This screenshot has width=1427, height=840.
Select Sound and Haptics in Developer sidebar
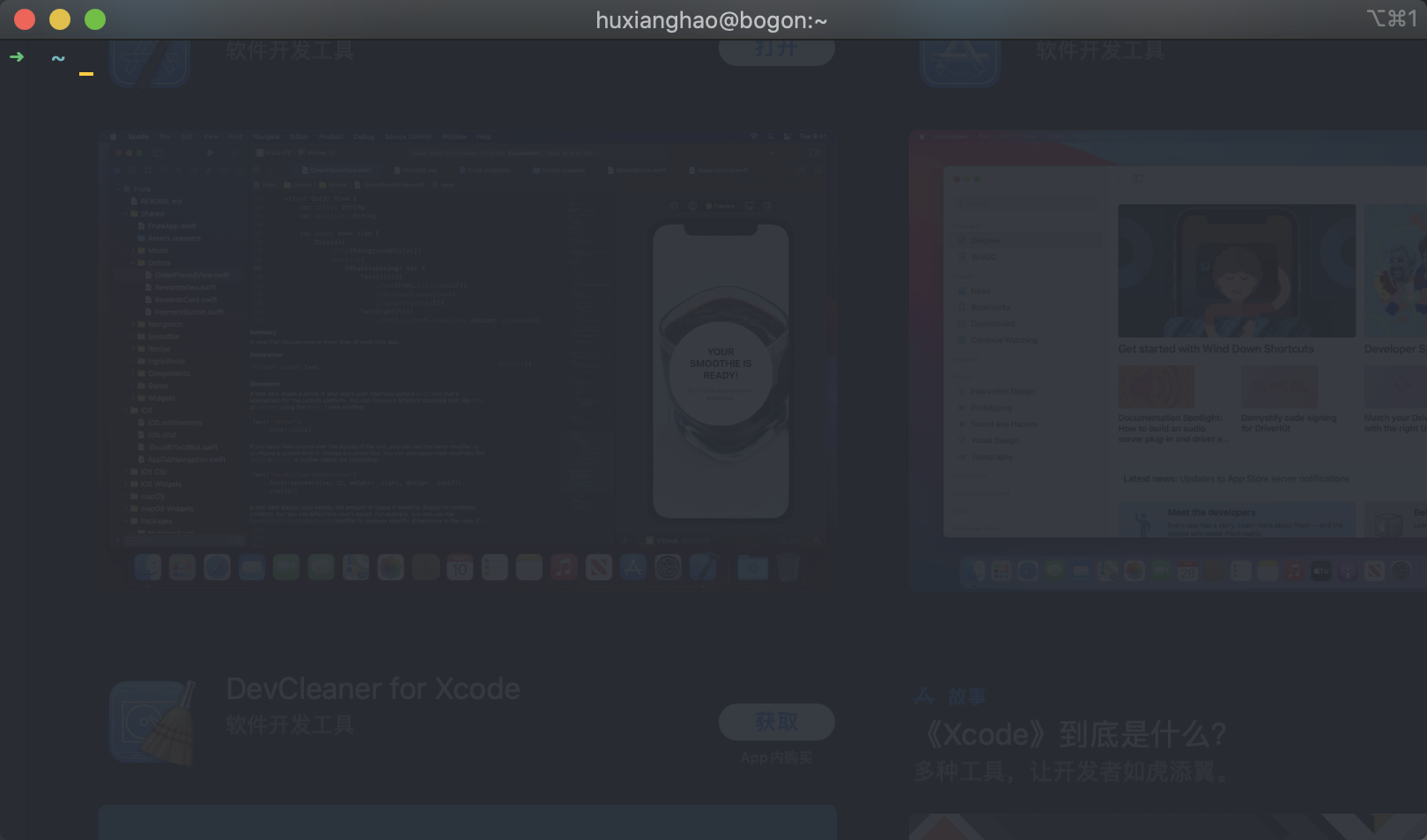pyautogui.click(x=1004, y=424)
